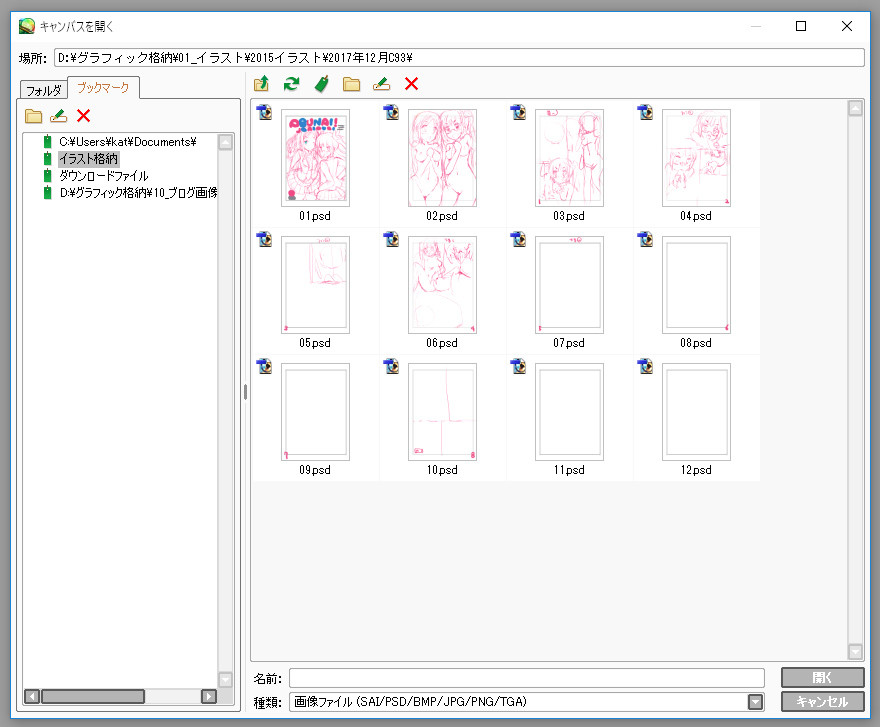Click file type icon of 05.psd
Viewport: 880px width, 727px height.
[x=264, y=239]
